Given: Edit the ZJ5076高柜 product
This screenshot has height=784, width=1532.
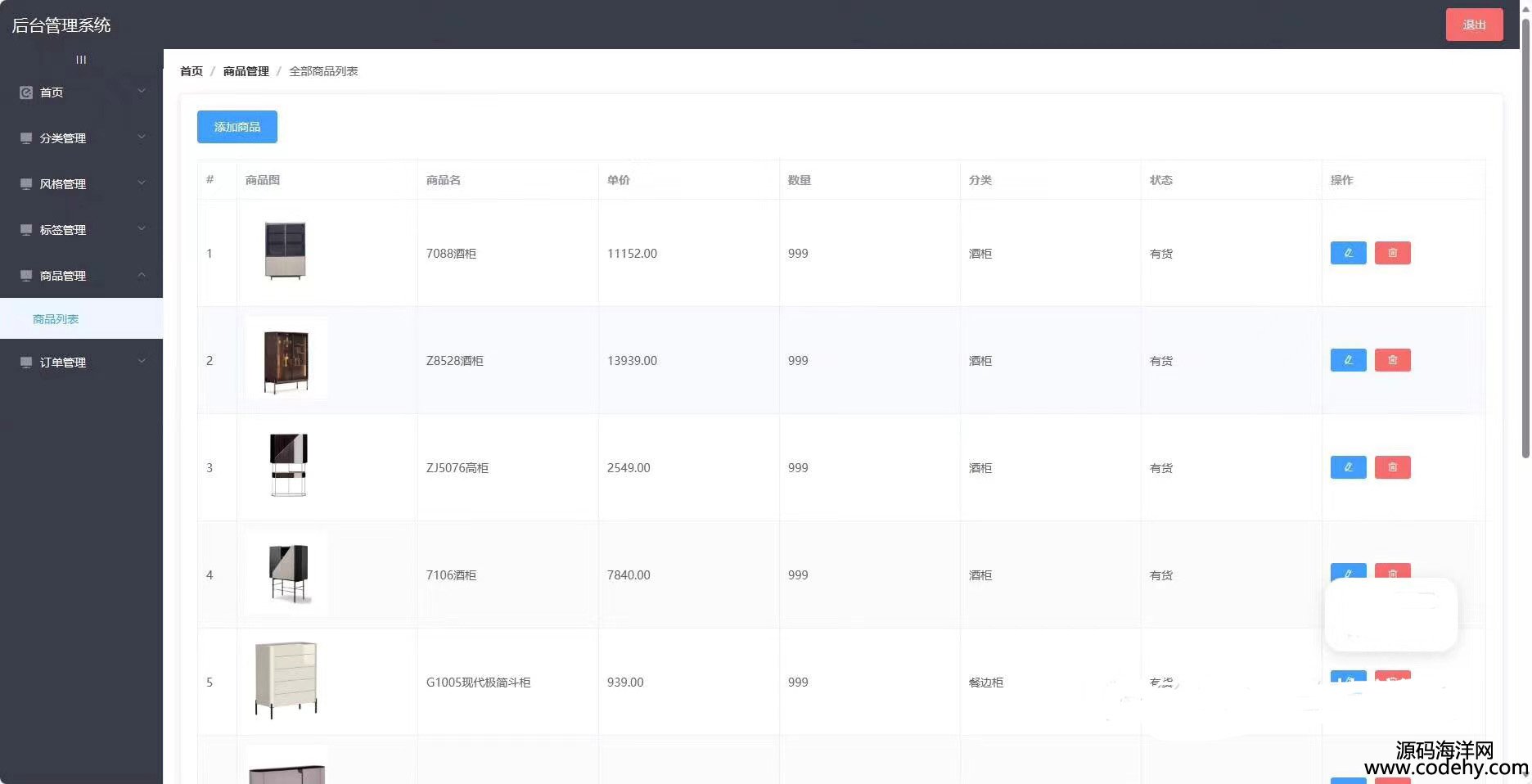Looking at the screenshot, I should pos(1348,467).
